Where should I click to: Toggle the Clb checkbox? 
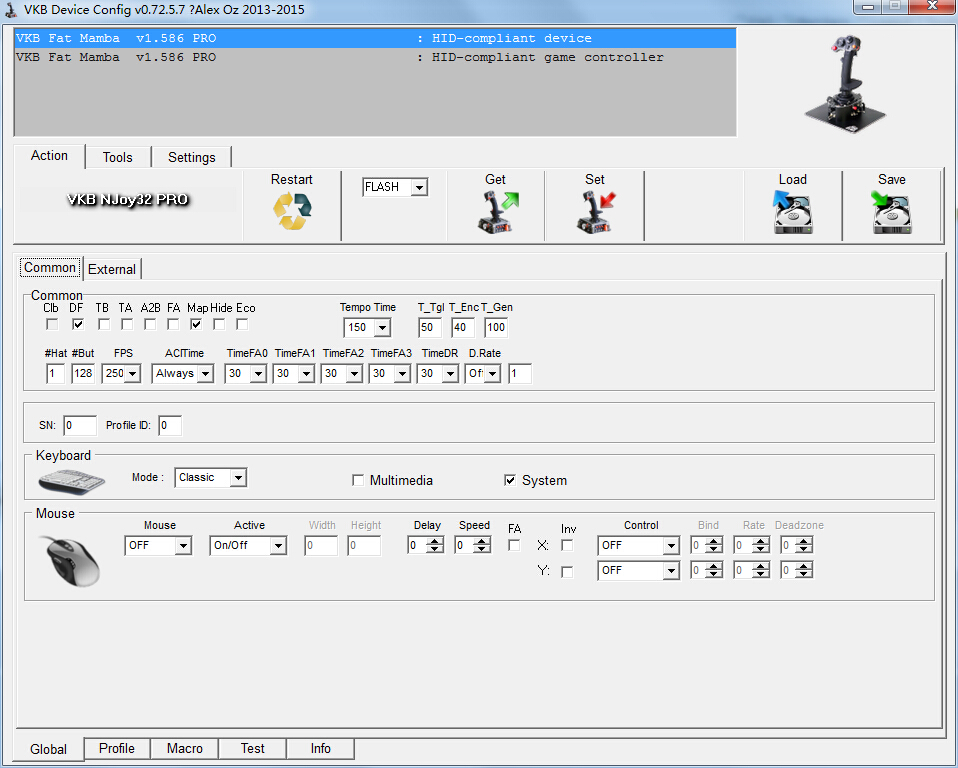coord(53,324)
